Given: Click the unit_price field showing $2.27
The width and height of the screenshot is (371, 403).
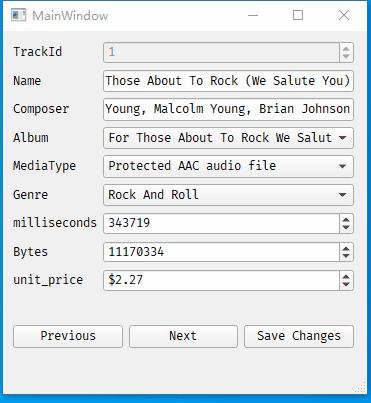Looking at the screenshot, I should (x=221, y=280).
